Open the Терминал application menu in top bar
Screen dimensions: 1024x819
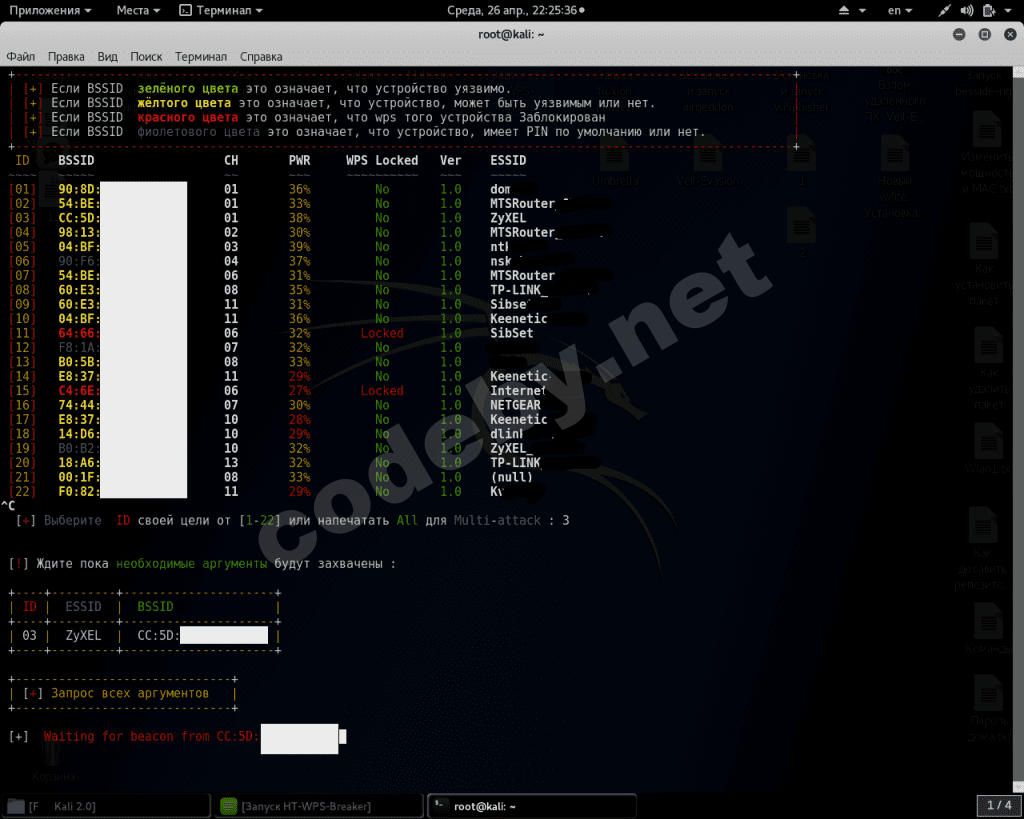(221, 10)
